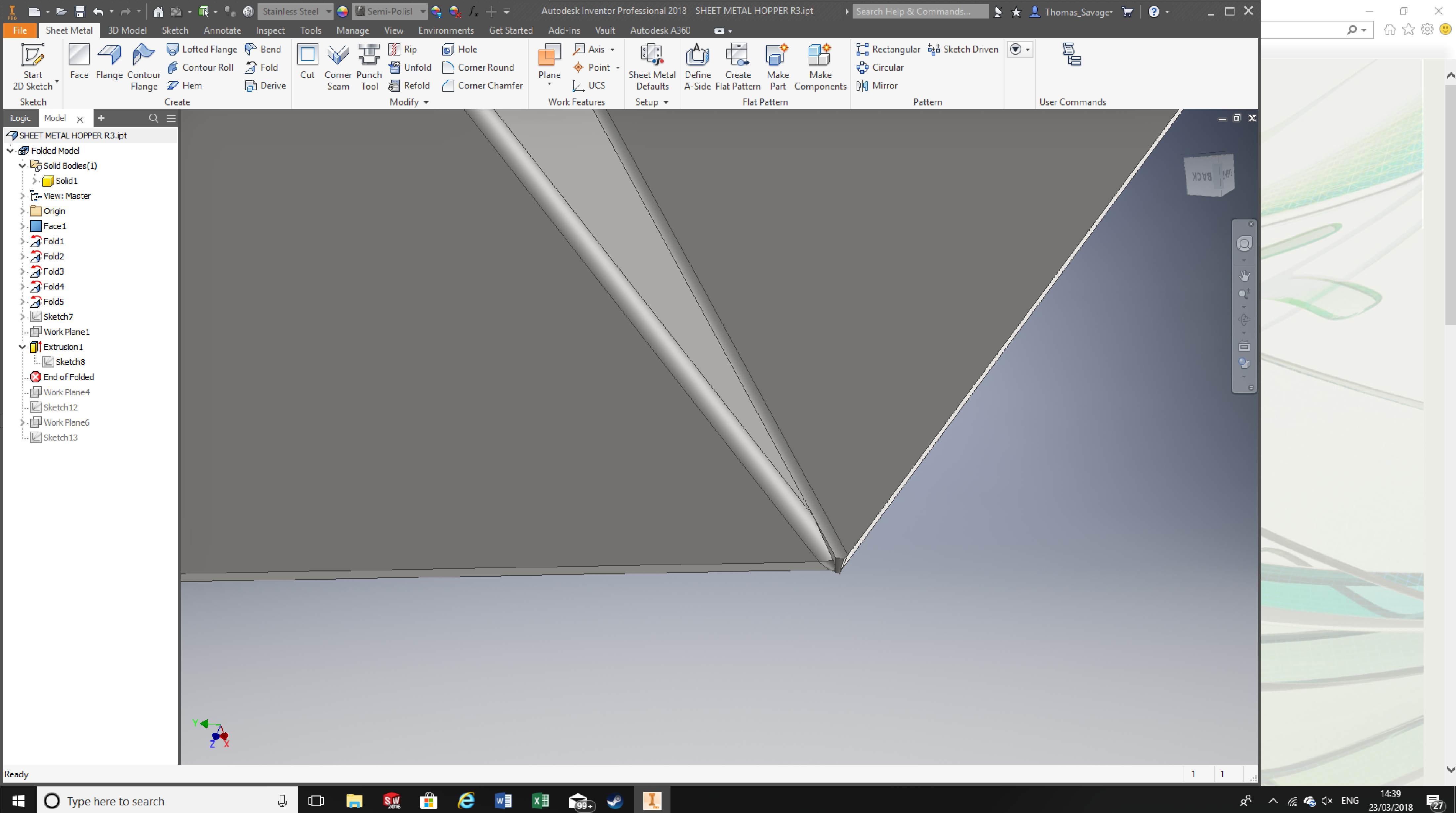Image resolution: width=1456 pixels, height=813 pixels.
Task: Collapse the Extrusion1 tree node
Action: 22,347
